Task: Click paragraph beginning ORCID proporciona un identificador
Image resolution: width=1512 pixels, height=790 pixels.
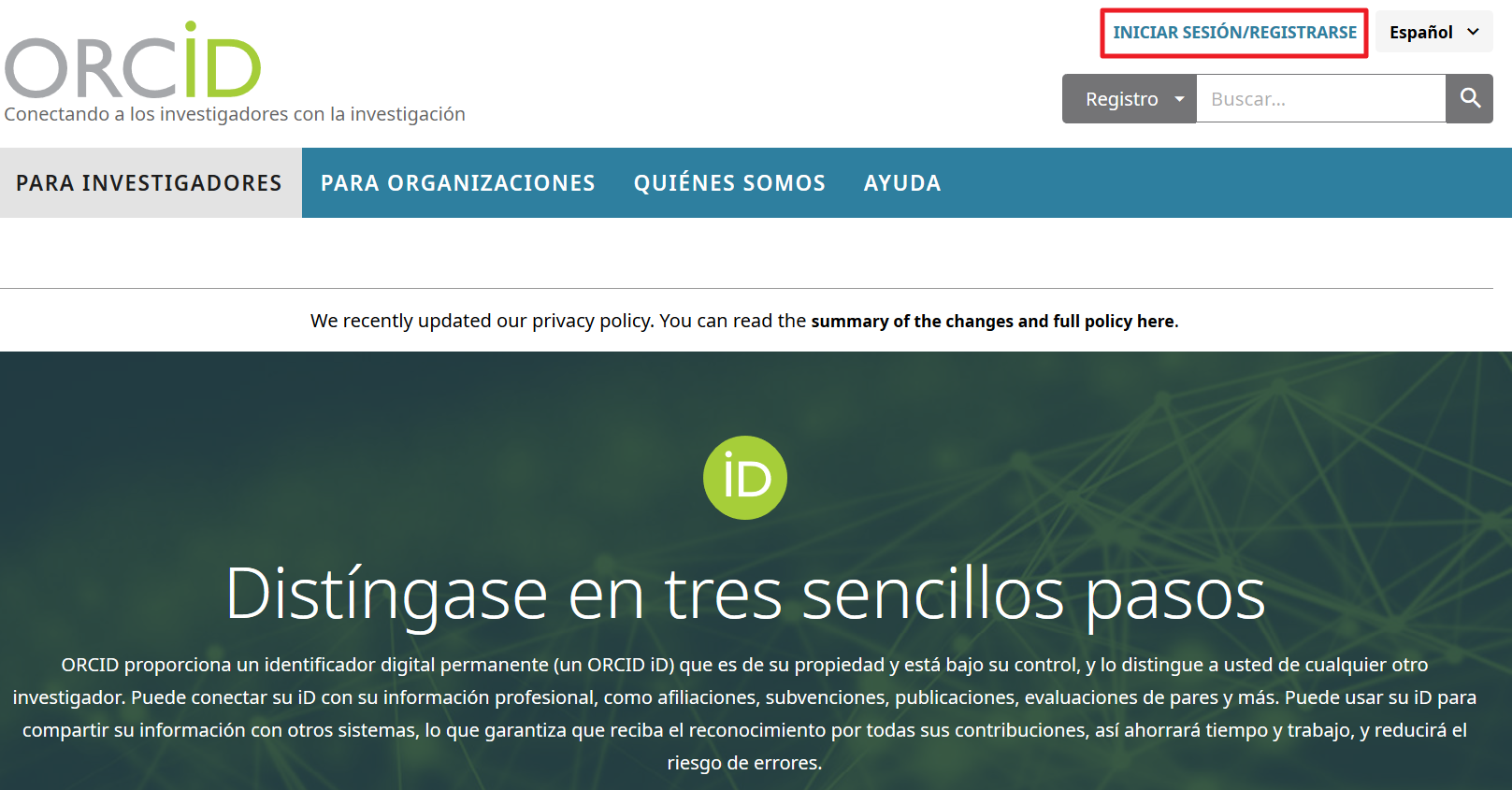Action: [745, 713]
